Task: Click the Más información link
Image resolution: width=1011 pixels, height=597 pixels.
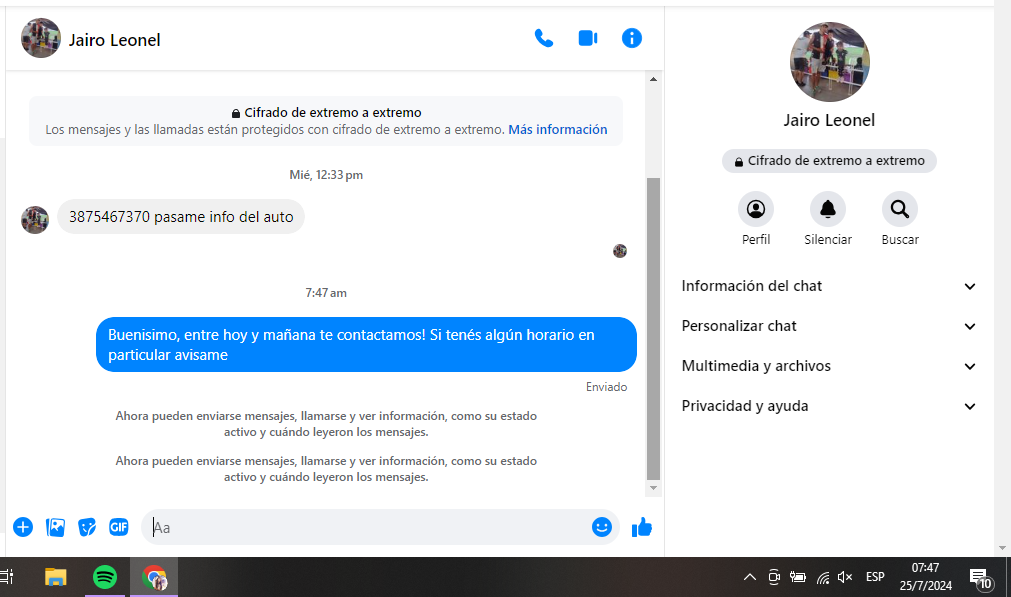Action: (x=557, y=130)
